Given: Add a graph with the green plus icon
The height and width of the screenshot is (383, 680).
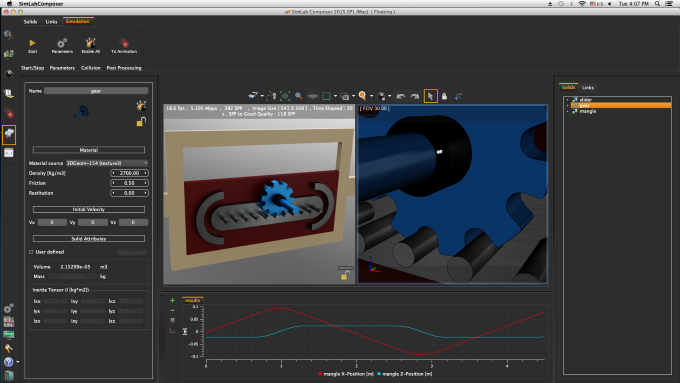Looking at the screenshot, I should point(172,300).
